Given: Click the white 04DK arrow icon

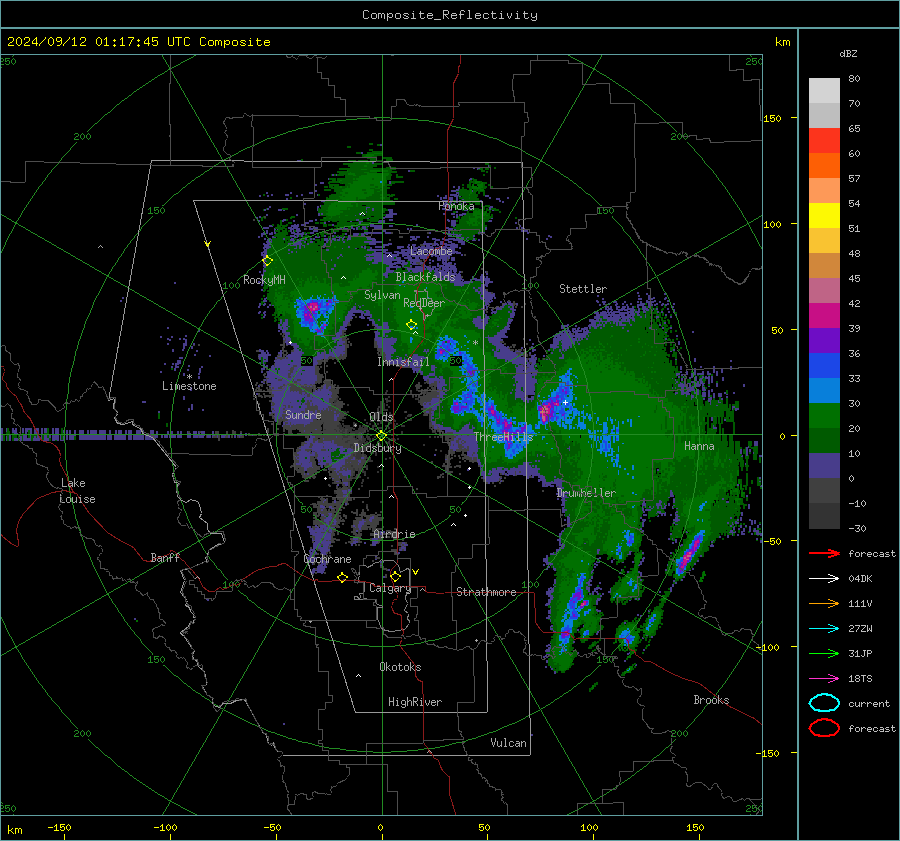Looking at the screenshot, I should (x=824, y=579).
